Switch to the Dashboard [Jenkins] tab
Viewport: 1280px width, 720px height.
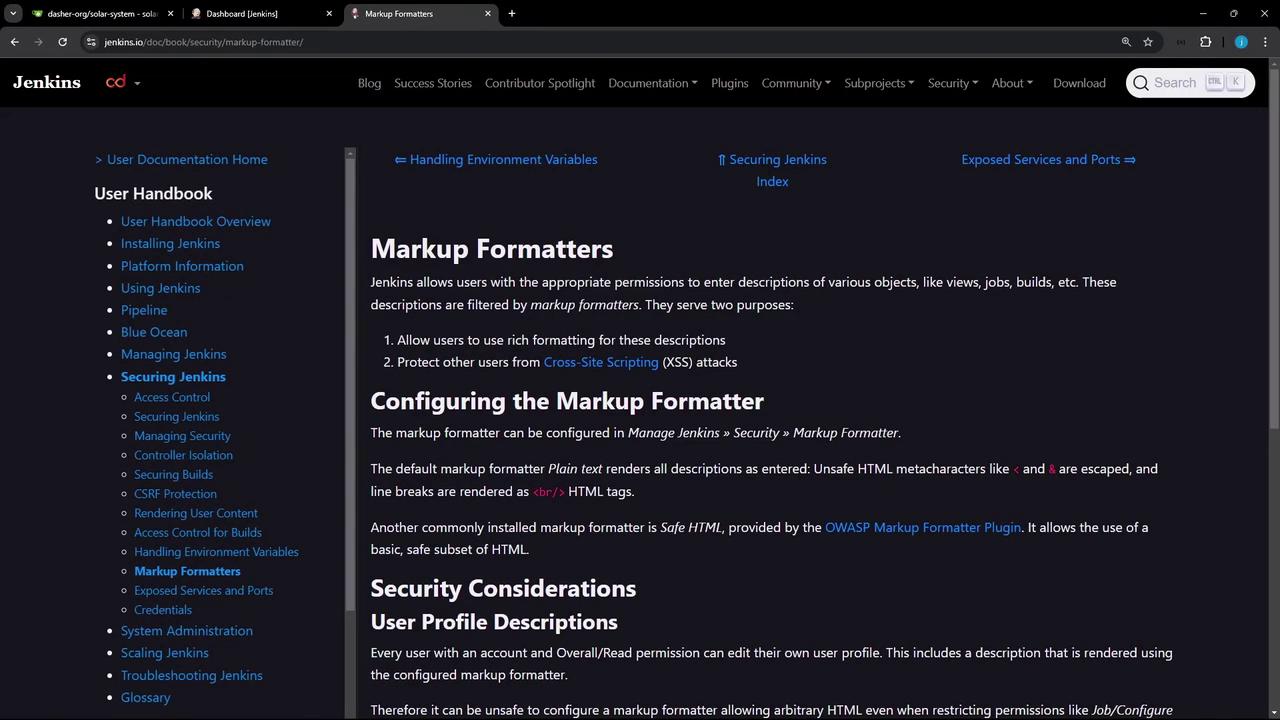pyautogui.click(x=262, y=14)
